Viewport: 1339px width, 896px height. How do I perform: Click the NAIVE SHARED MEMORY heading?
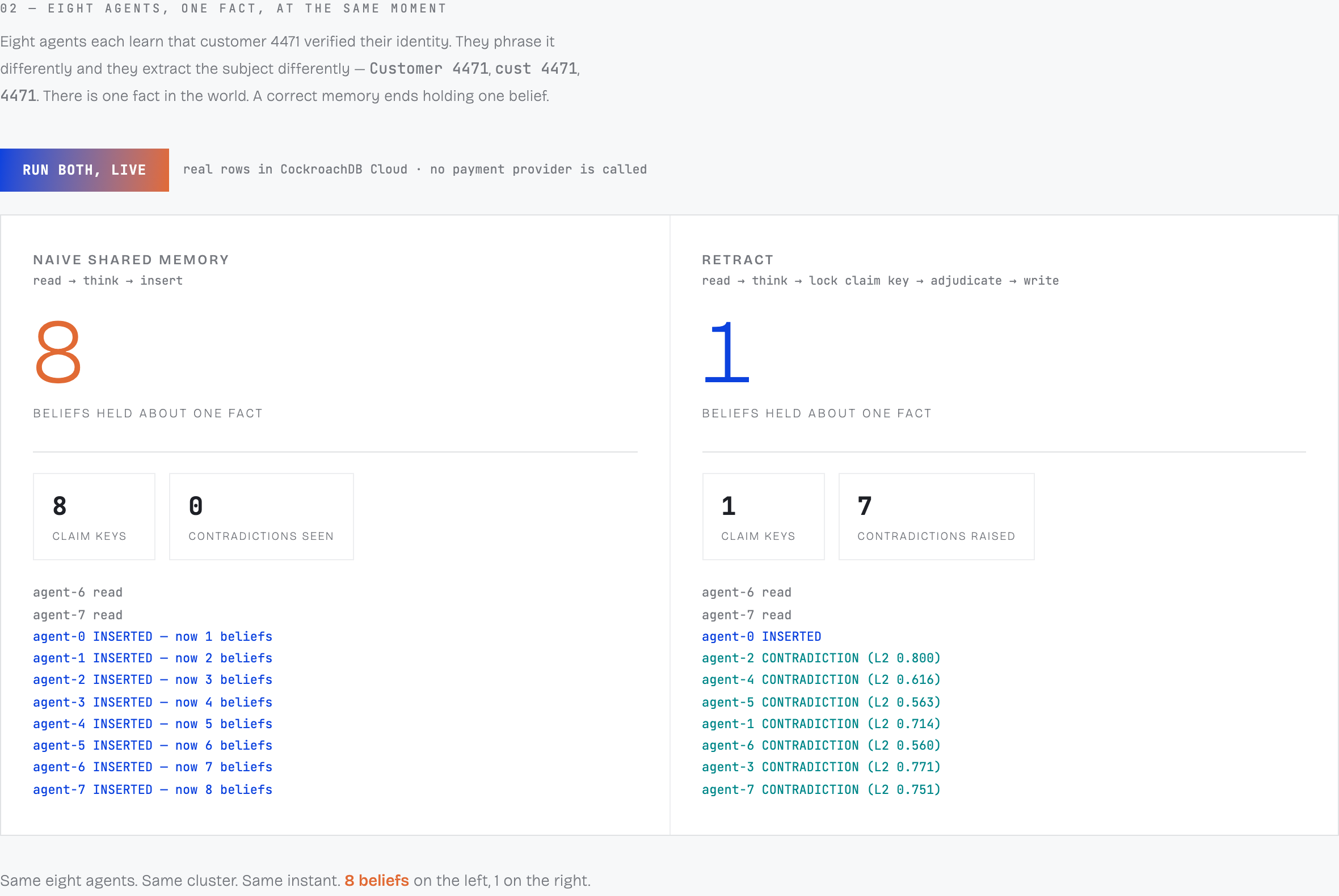[131, 260]
